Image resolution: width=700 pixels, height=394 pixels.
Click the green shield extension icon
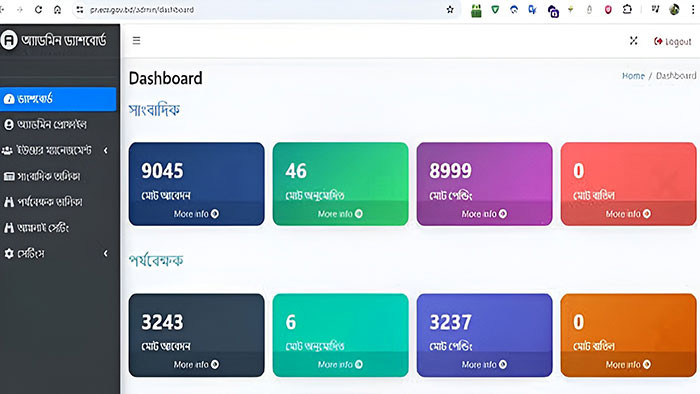[x=495, y=9]
